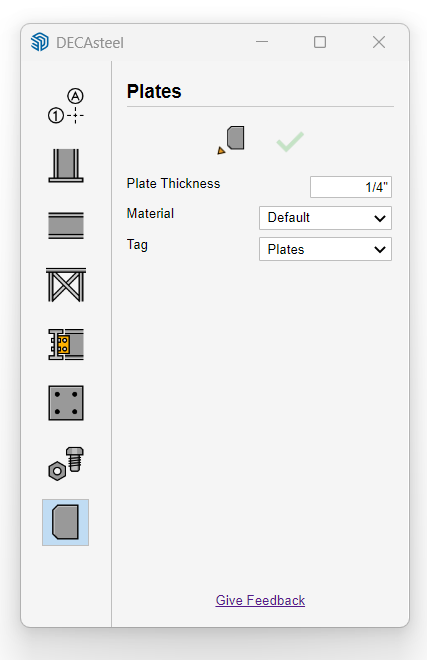Click the SketchUp logo in title bar

pyautogui.click(x=40, y=42)
